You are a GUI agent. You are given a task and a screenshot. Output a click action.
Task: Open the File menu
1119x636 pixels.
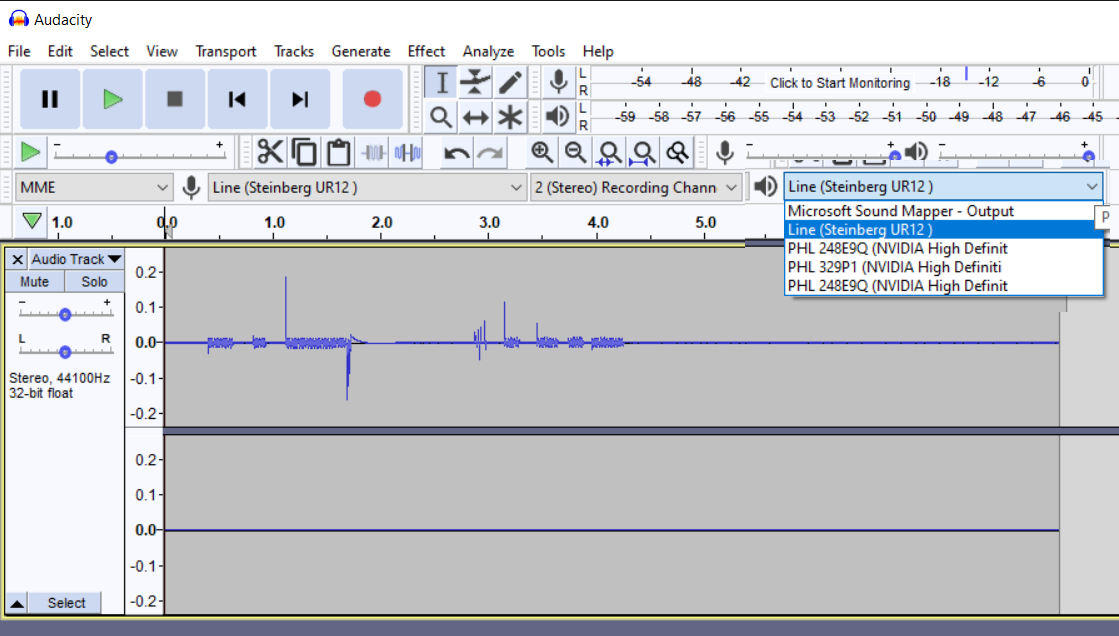[19, 51]
